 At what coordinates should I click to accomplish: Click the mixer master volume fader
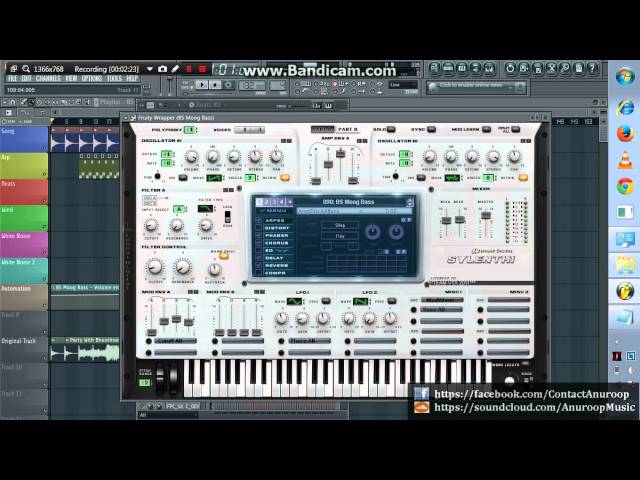(x=485, y=216)
